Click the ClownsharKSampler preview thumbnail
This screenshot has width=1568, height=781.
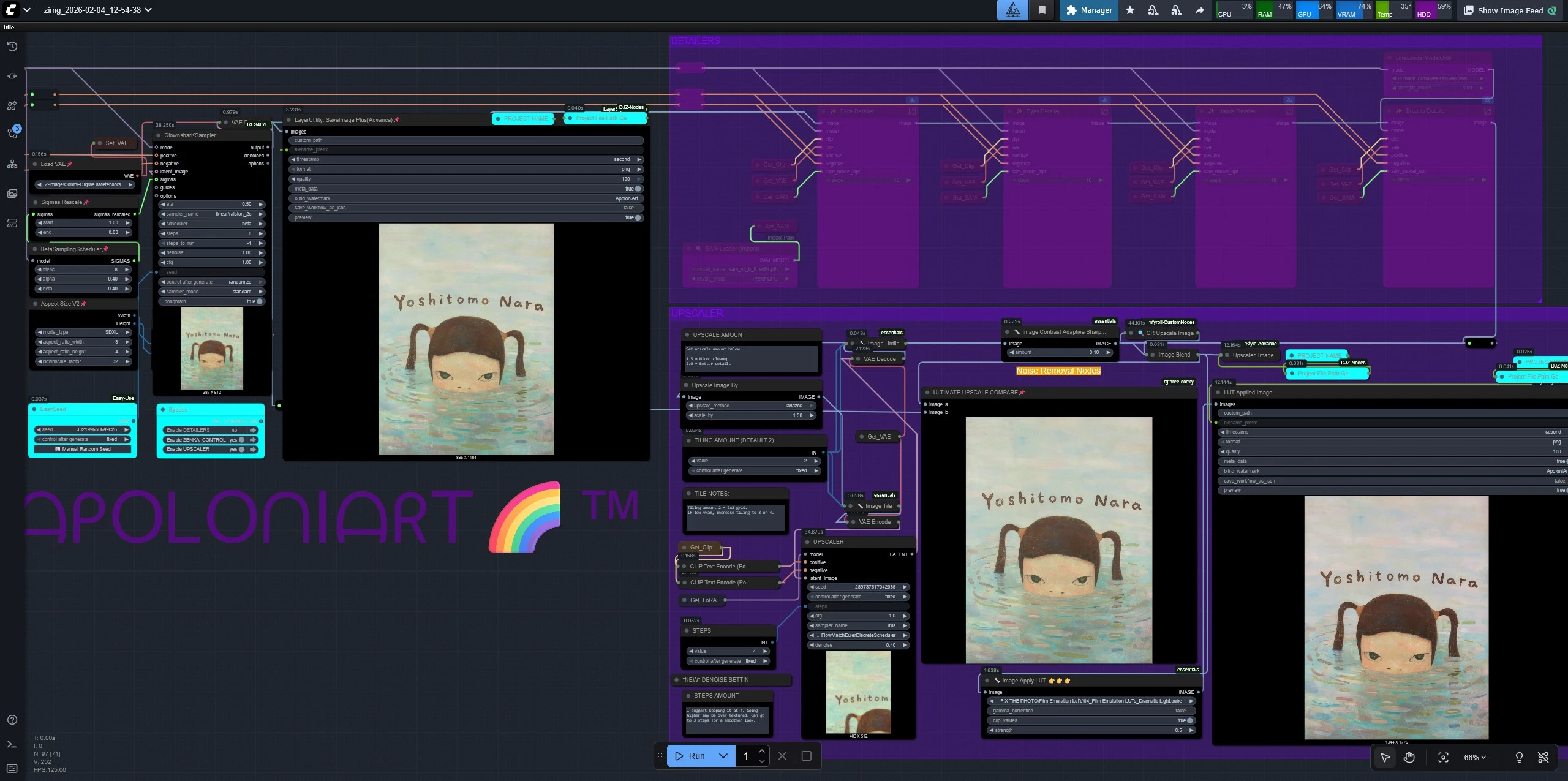pos(212,348)
